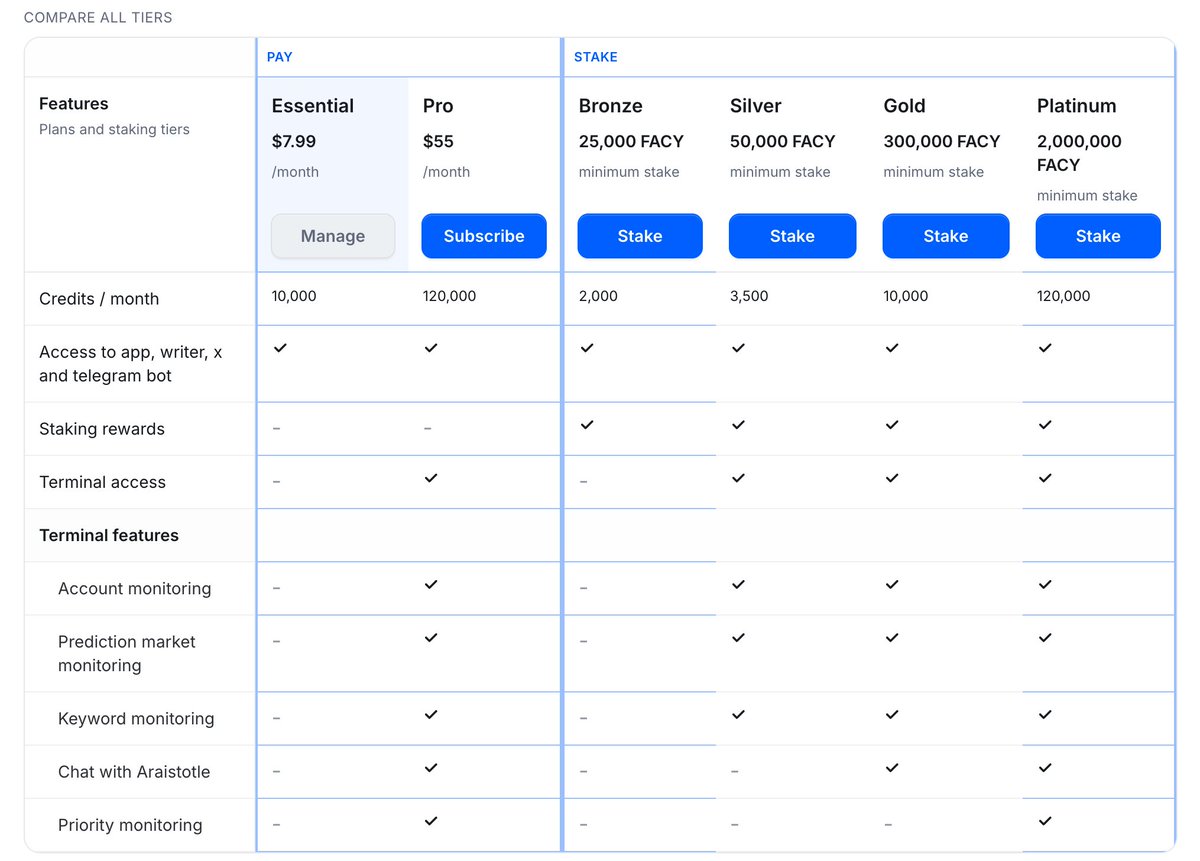Image resolution: width=1200 pixels, height=861 pixels.
Task: Click the Account monitoring row label
Action: 135,588
